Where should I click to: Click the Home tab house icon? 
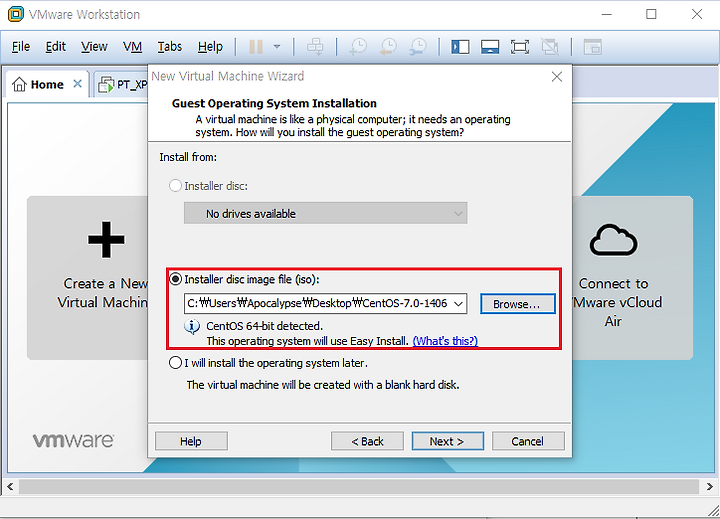coord(19,85)
